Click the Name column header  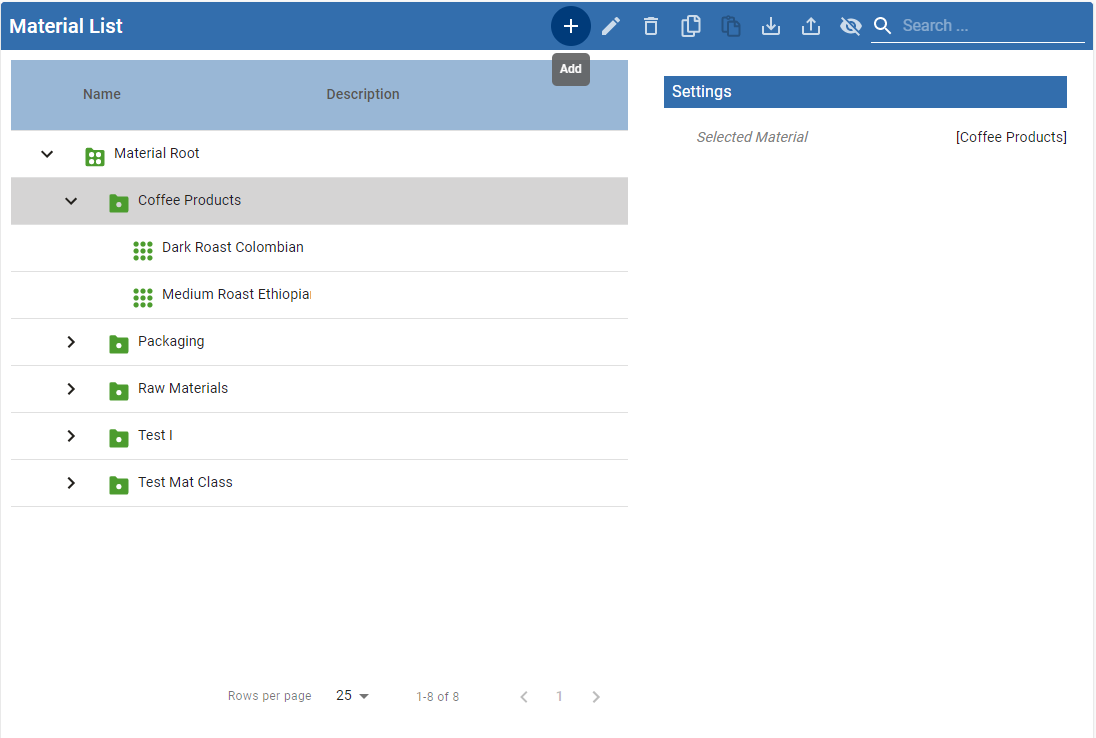pos(102,94)
